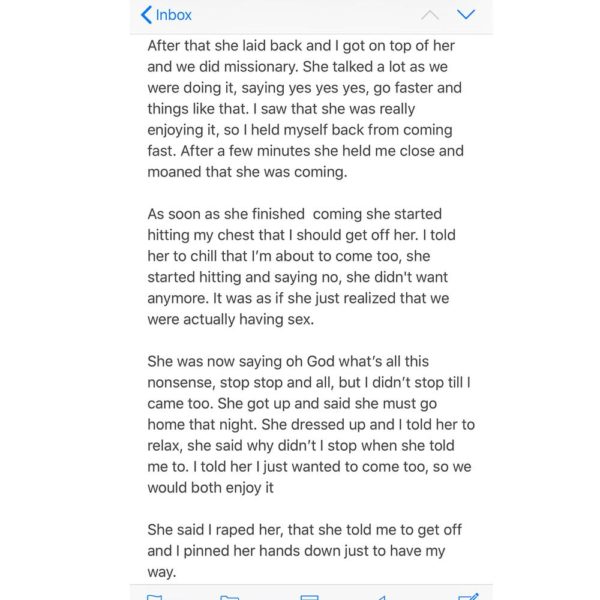Tap the final line reading 'way.'
Image resolution: width=600 pixels, height=600 pixels.
(162, 572)
